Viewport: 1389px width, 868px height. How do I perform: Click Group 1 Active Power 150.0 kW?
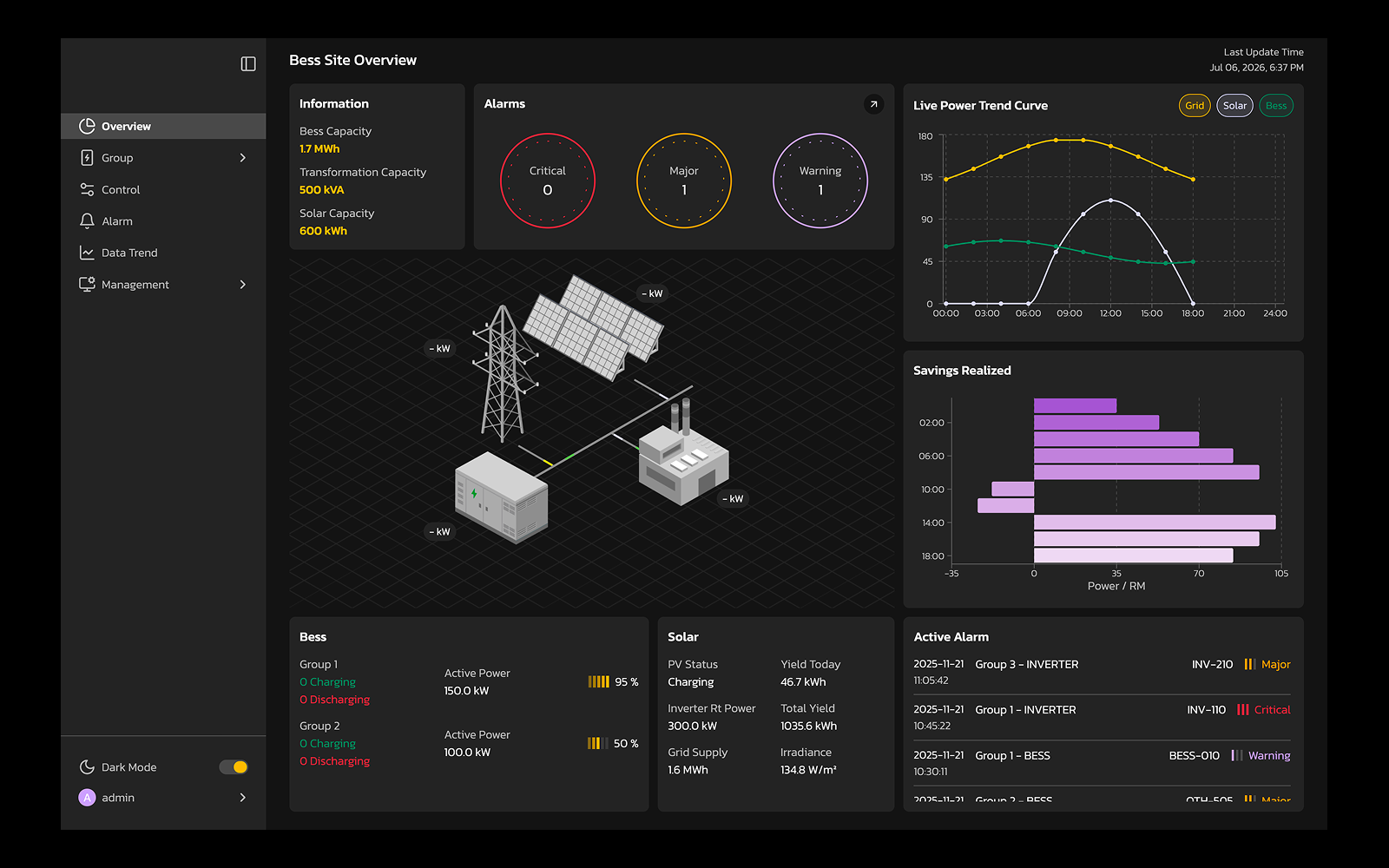(x=466, y=691)
